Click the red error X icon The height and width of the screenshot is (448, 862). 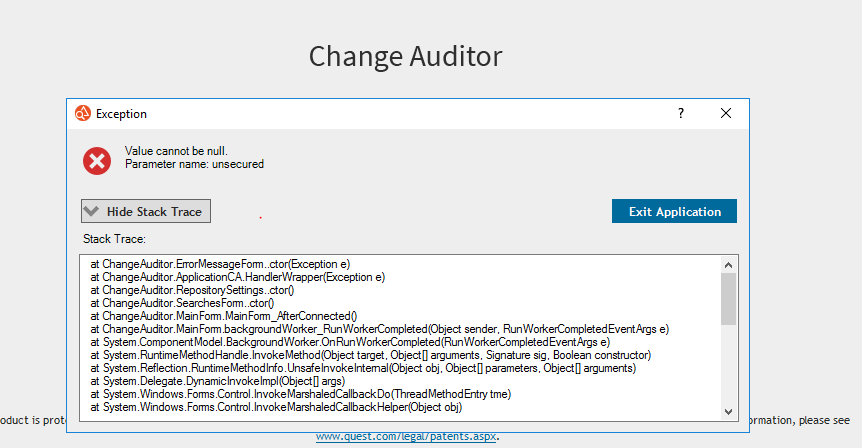tap(97, 161)
